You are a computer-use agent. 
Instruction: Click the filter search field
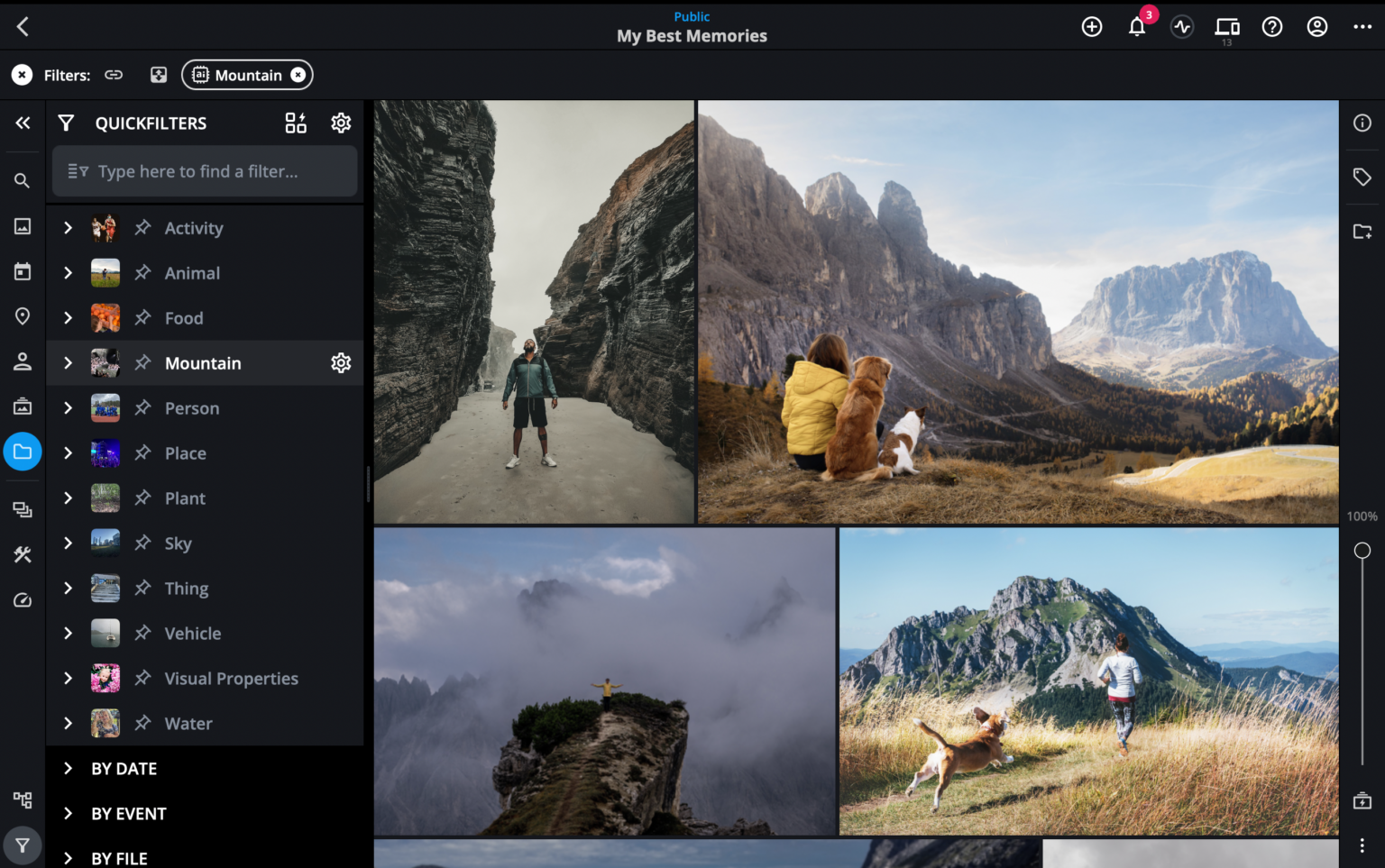coord(205,171)
